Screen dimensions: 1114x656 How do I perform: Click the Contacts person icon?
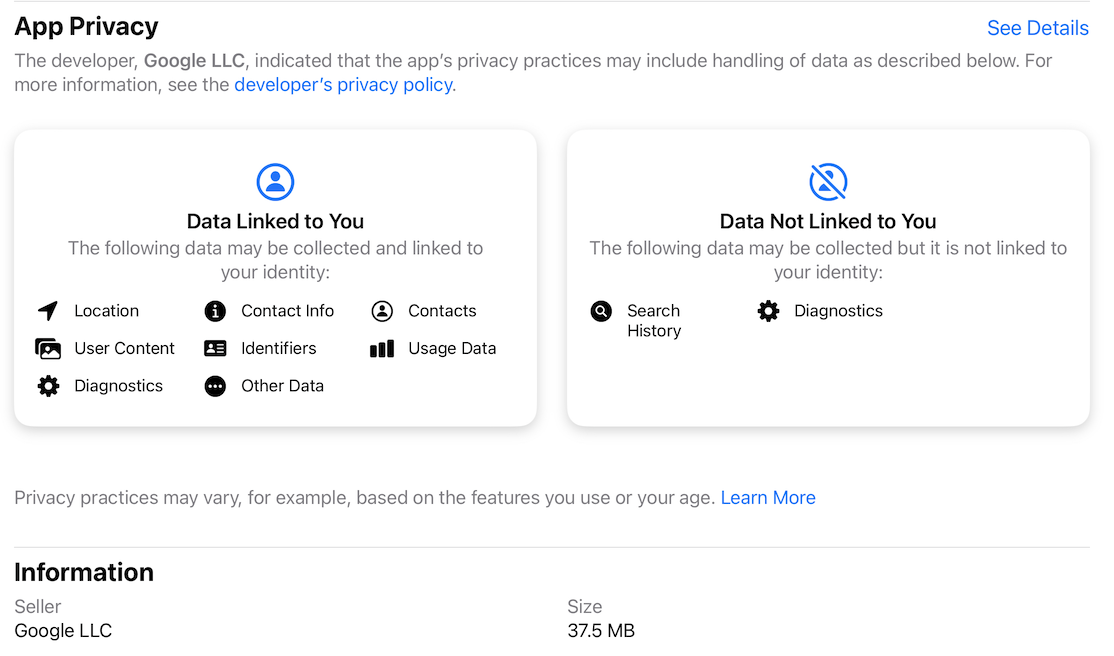pyautogui.click(x=382, y=311)
